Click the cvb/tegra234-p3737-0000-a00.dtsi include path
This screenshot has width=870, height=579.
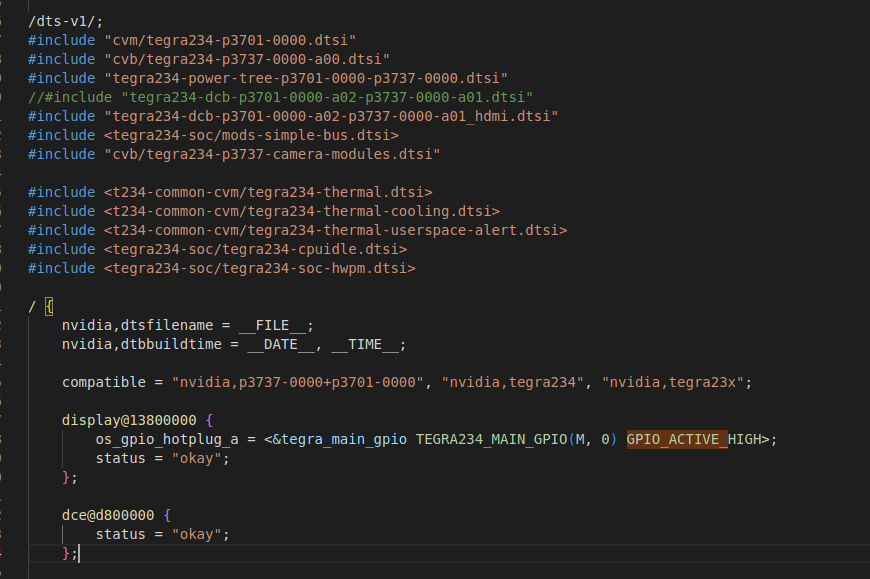(x=247, y=59)
